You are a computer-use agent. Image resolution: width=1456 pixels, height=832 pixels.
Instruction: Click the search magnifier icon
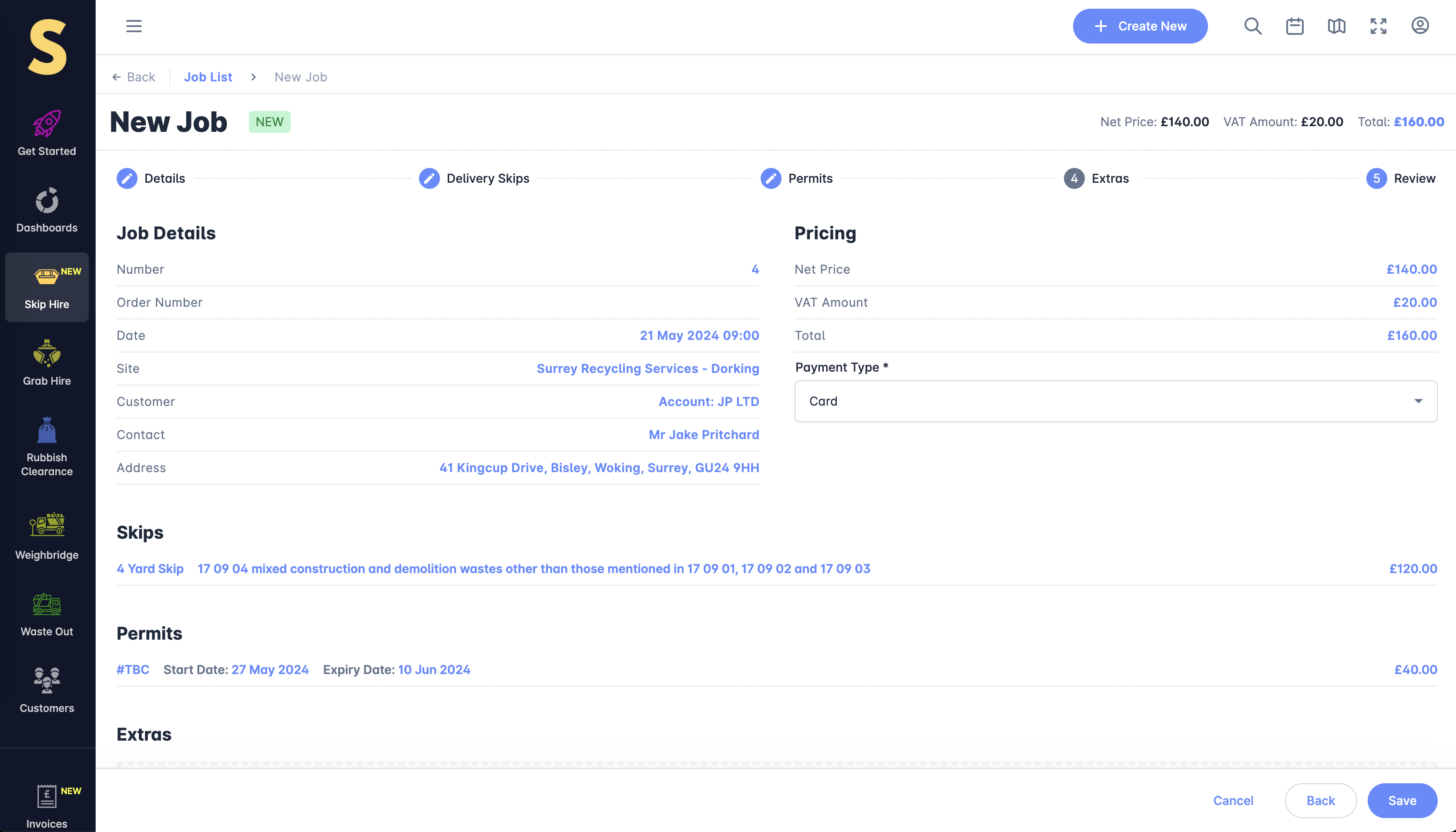coord(1253,26)
